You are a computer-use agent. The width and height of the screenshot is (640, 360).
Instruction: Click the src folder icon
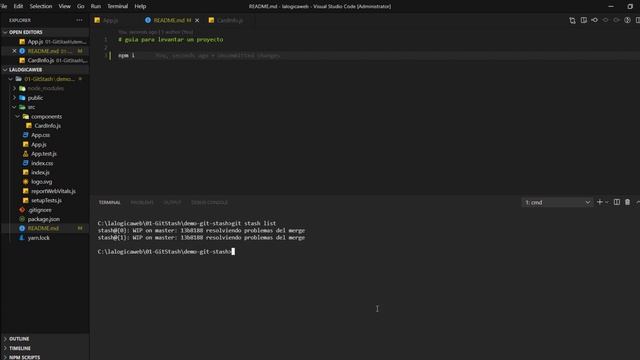(x=22, y=107)
